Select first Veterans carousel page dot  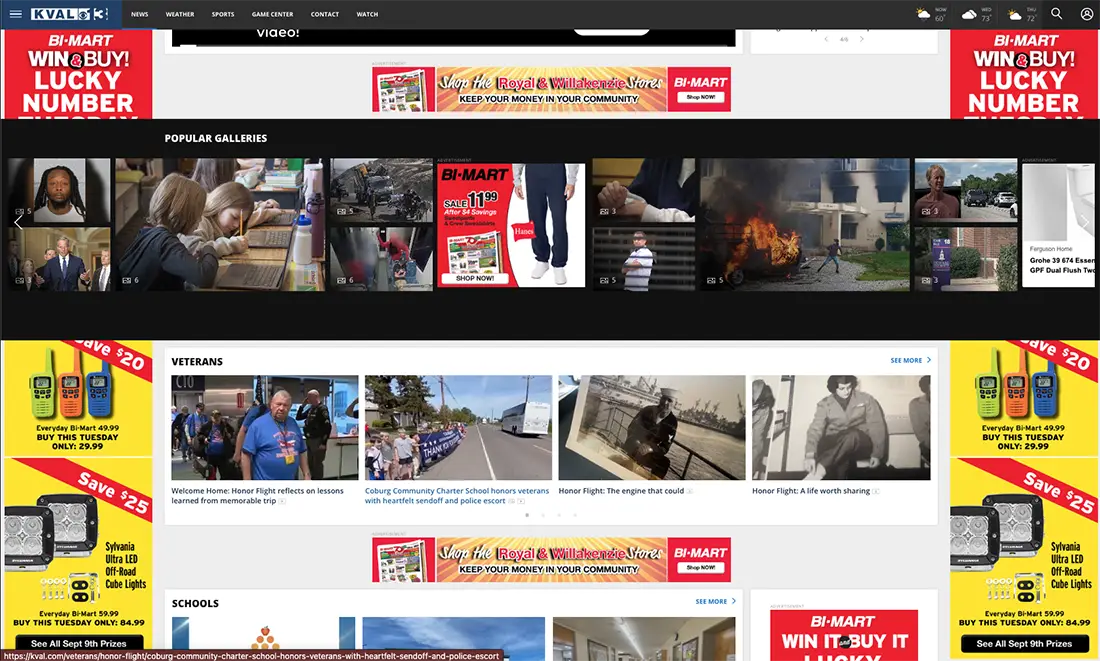(x=527, y=515)
